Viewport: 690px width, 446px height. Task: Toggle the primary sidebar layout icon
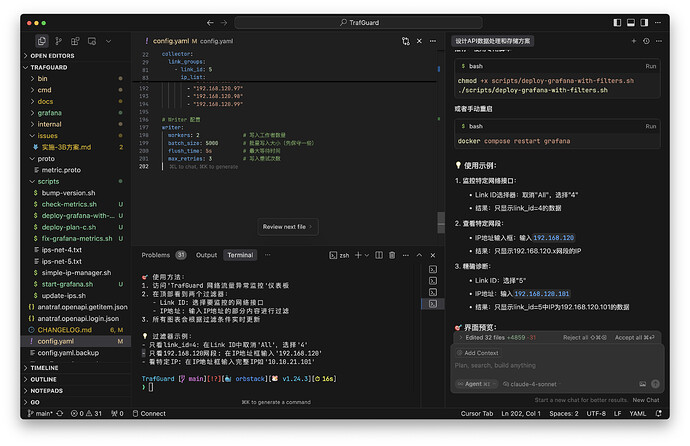(617, 22)
